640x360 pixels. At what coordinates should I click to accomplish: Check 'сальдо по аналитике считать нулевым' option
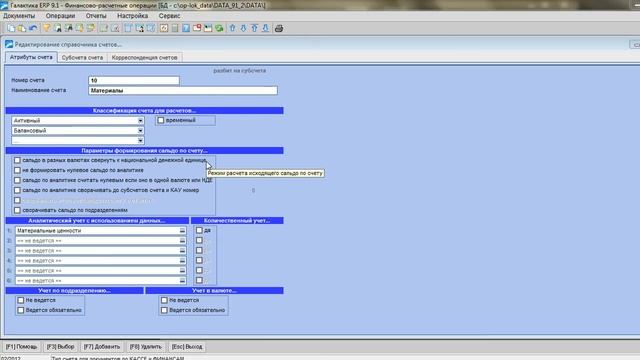point(17,180)
